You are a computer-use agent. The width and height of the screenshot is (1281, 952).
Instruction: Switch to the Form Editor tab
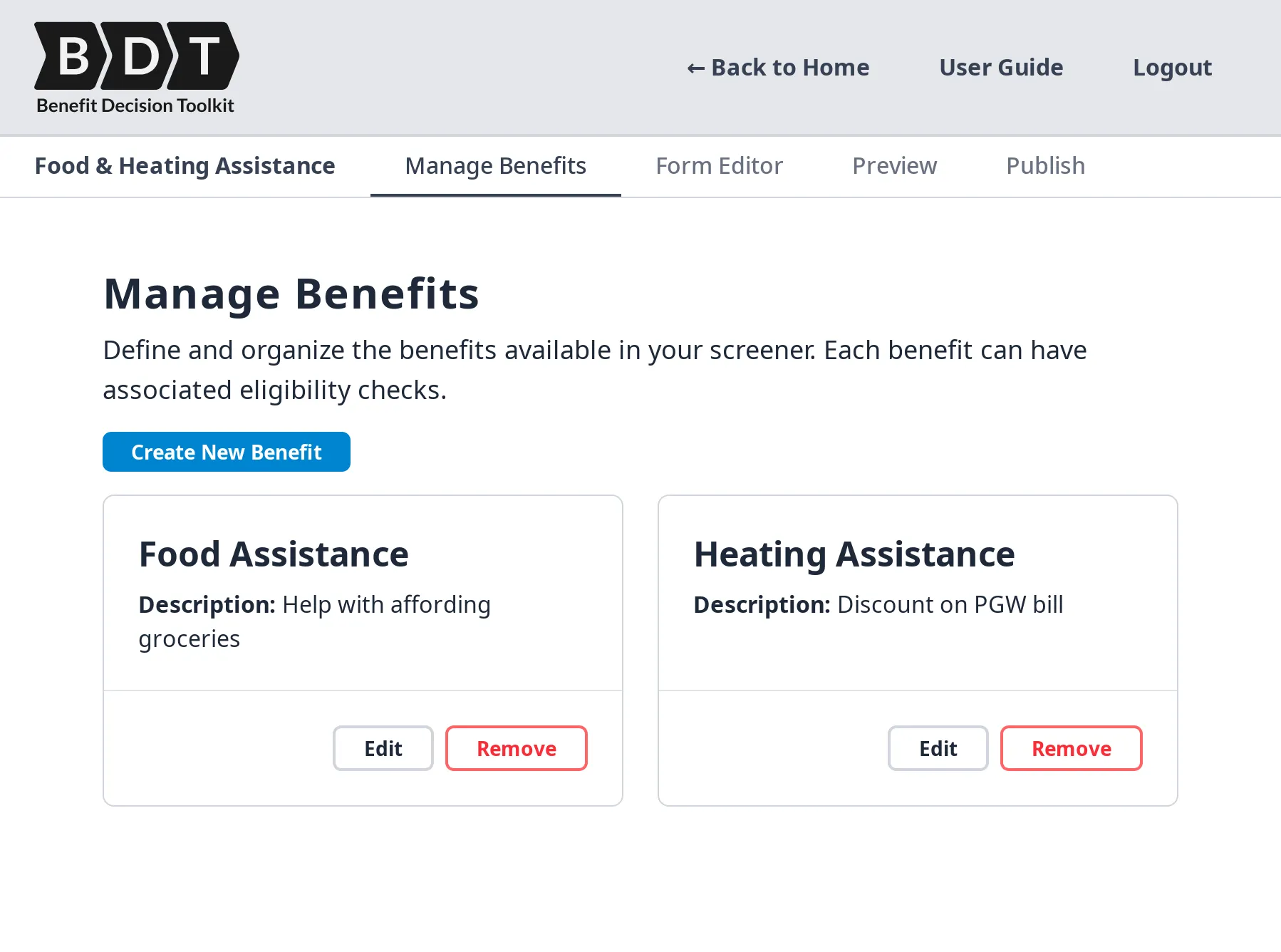click(718, 165)
